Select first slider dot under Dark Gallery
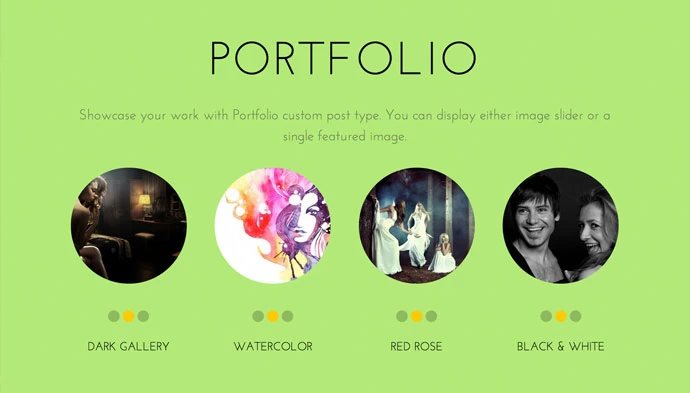690x393 pixels. pos(114,316)
